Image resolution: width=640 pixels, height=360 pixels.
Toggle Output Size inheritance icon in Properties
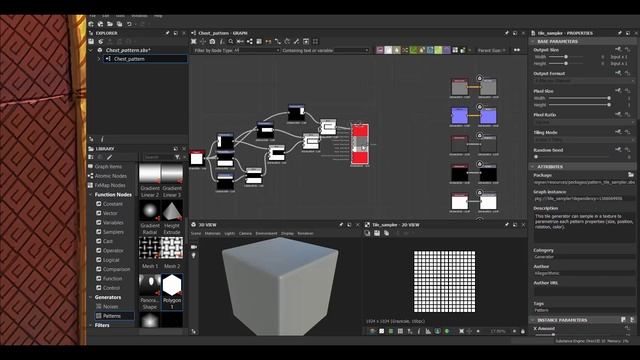point(618,50)
